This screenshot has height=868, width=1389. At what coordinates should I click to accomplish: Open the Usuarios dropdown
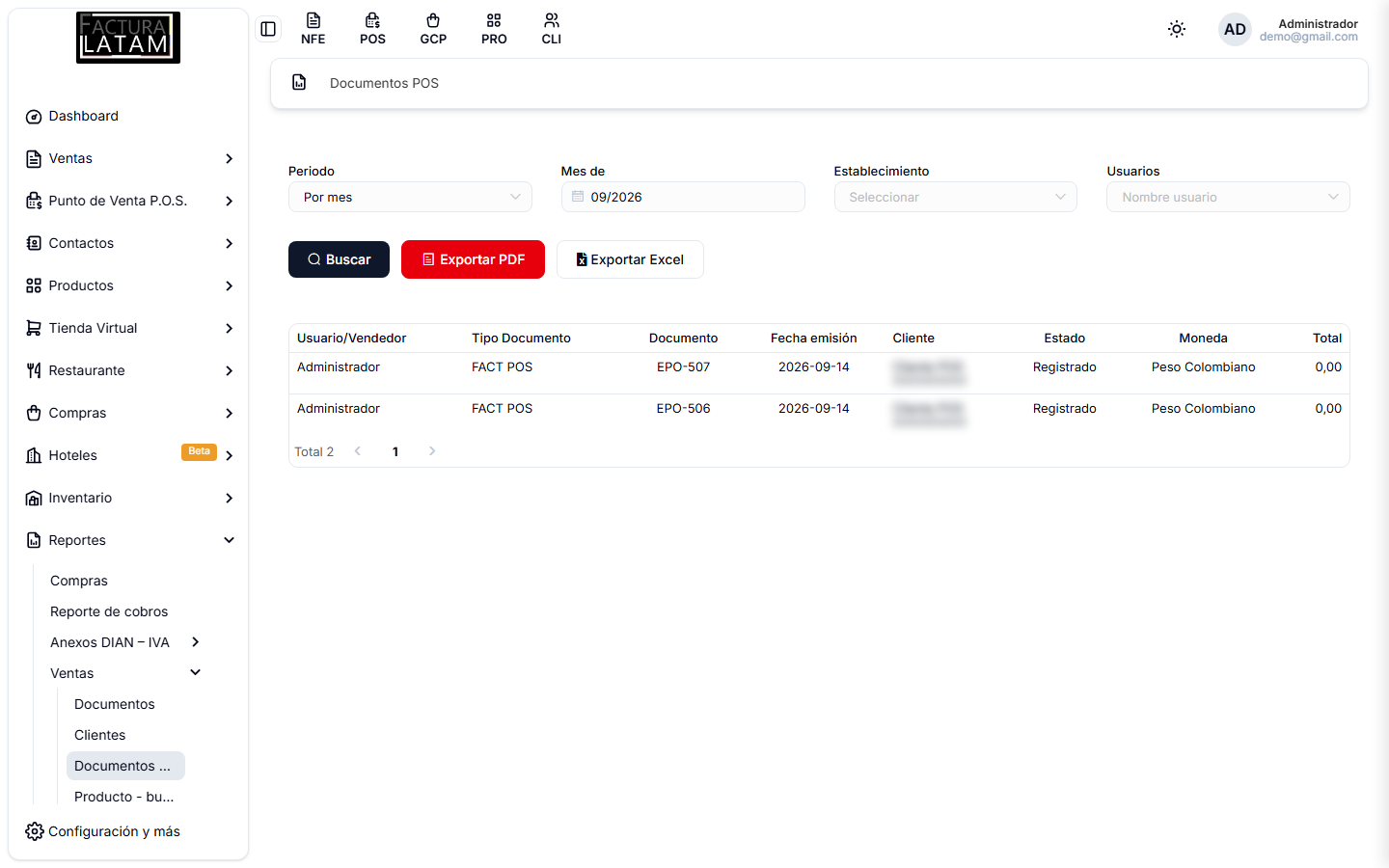(x=1228, y=197)
